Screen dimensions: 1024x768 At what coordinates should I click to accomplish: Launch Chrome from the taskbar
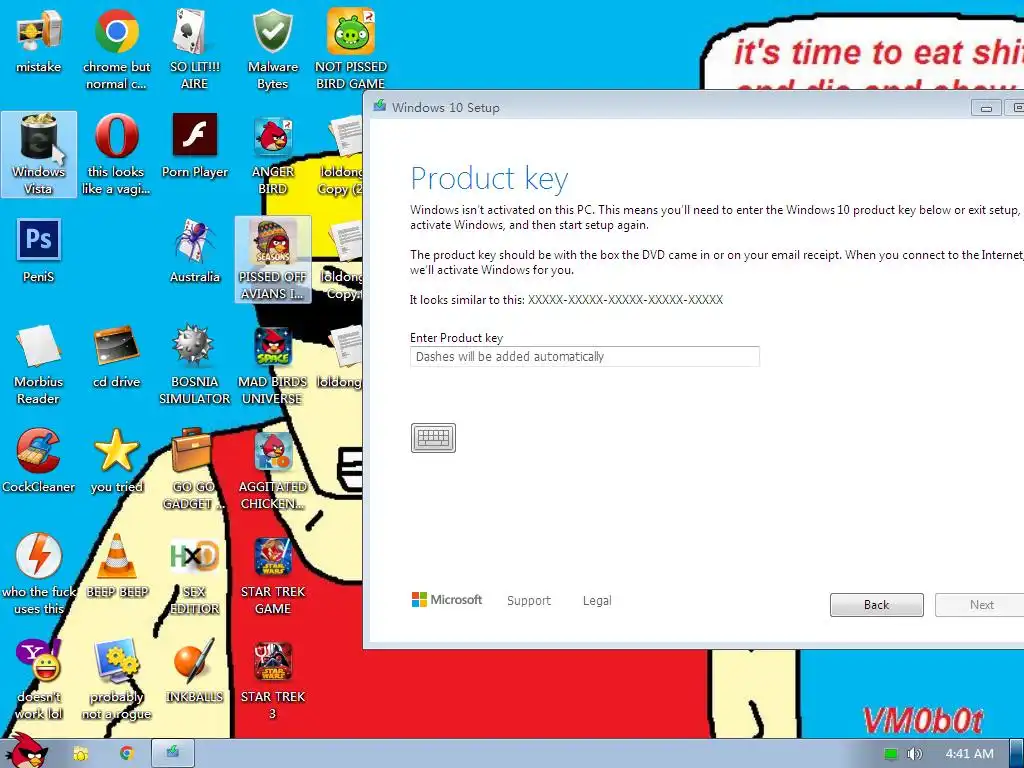pyautogui.click(x=127, y=754)
